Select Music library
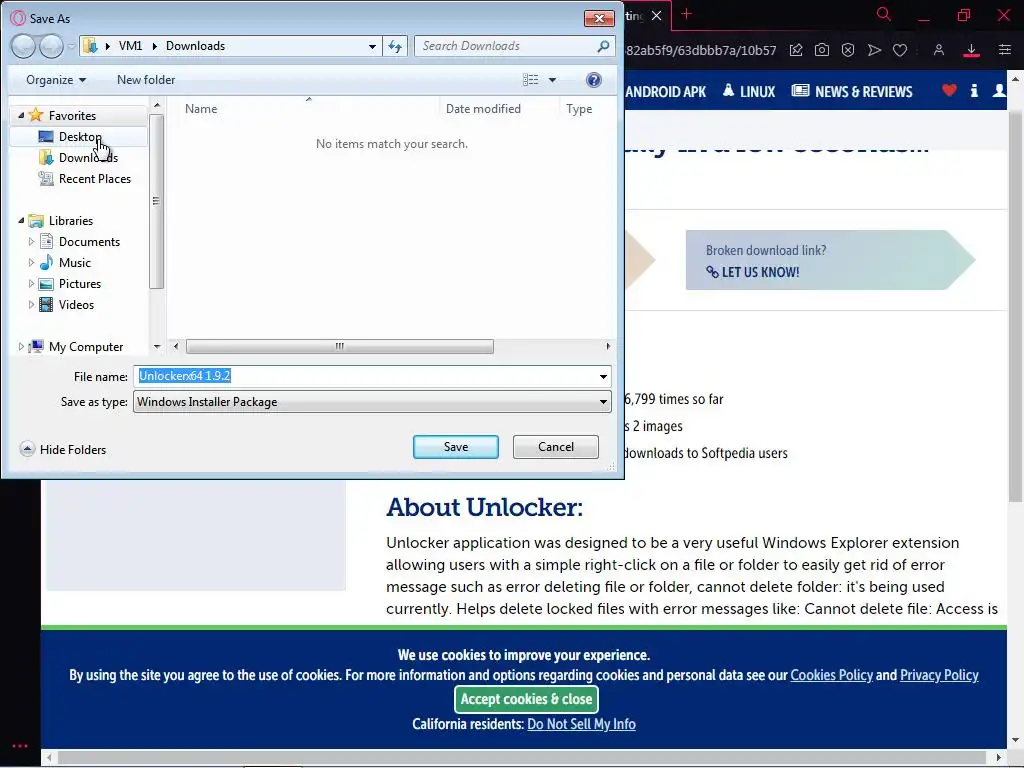Viewport: 1024px width, 768px height. pos(65,263)
